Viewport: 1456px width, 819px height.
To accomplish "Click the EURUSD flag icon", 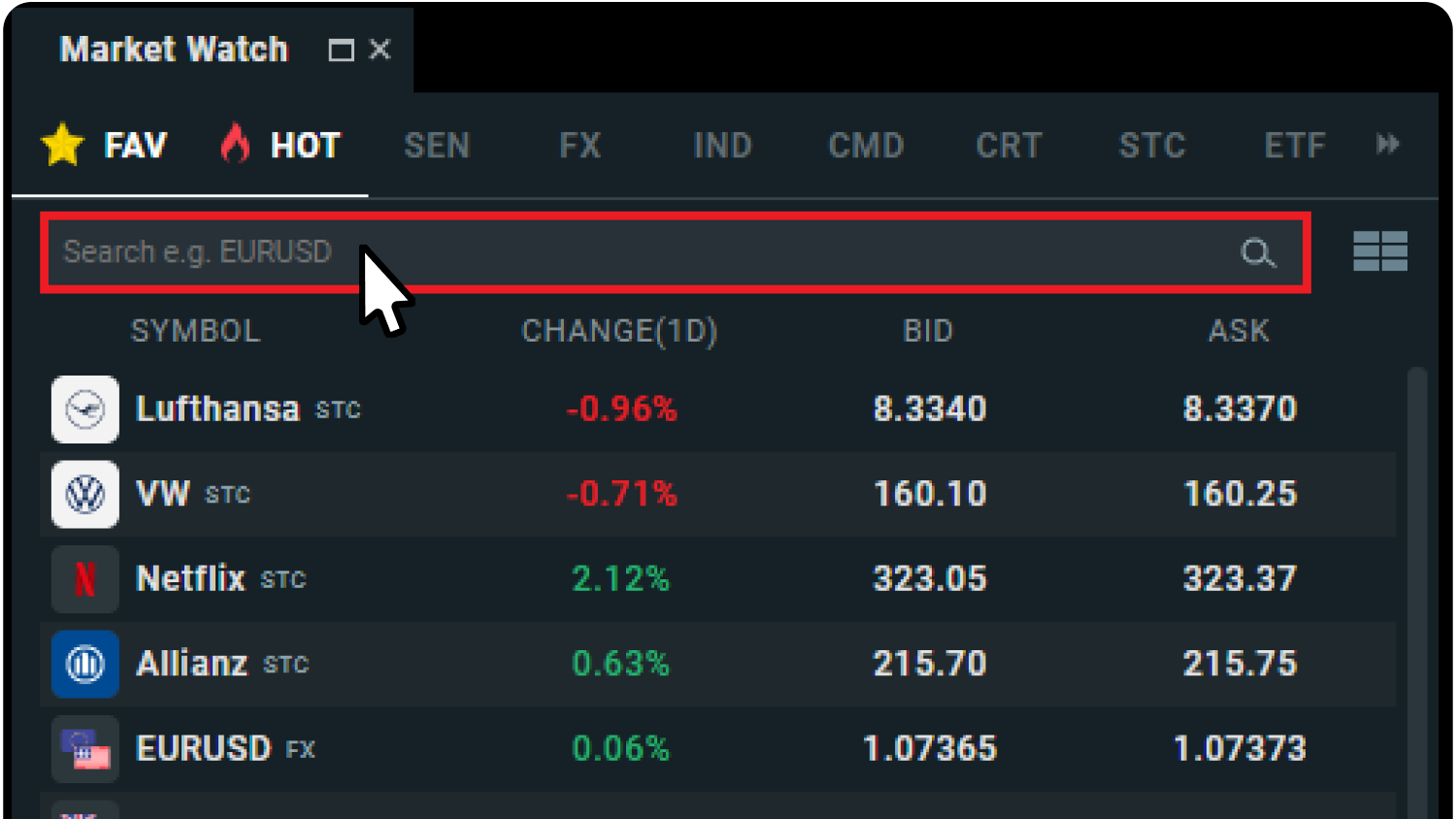I will tap(85, 749).
